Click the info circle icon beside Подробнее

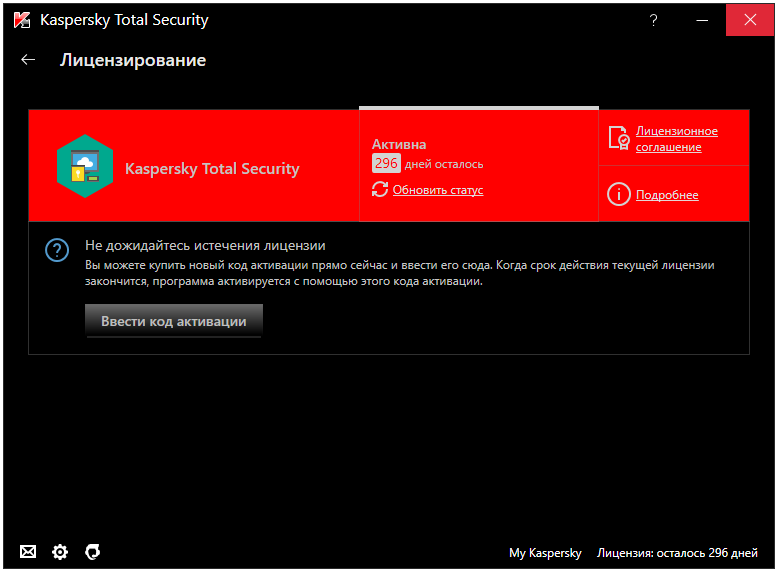click(x=619, y=194)
